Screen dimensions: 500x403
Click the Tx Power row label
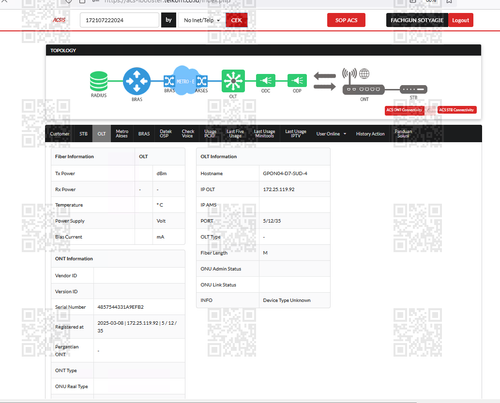pyautogui.click(x=65, y=173)
